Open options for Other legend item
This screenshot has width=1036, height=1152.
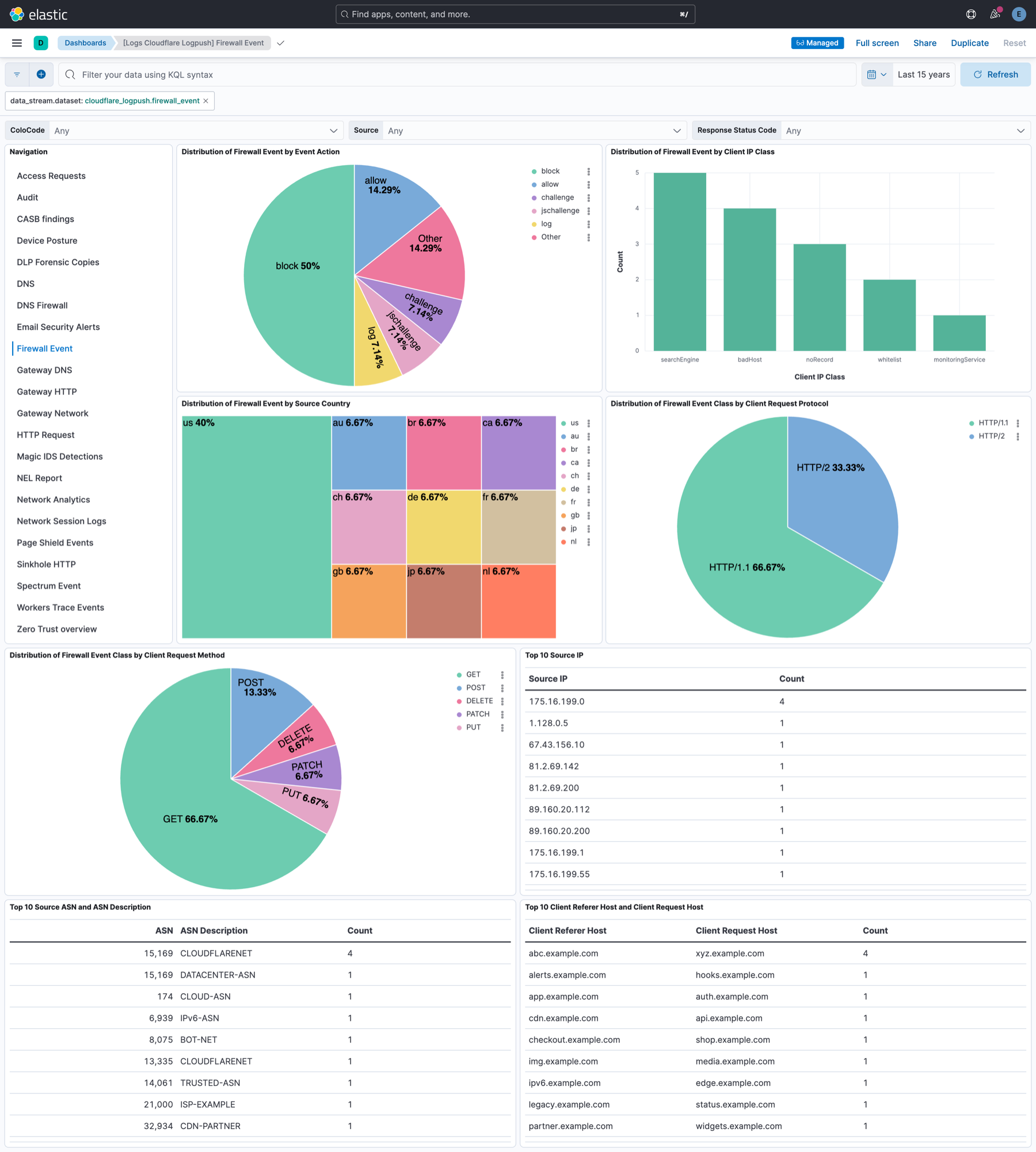(x=588, y=238)
